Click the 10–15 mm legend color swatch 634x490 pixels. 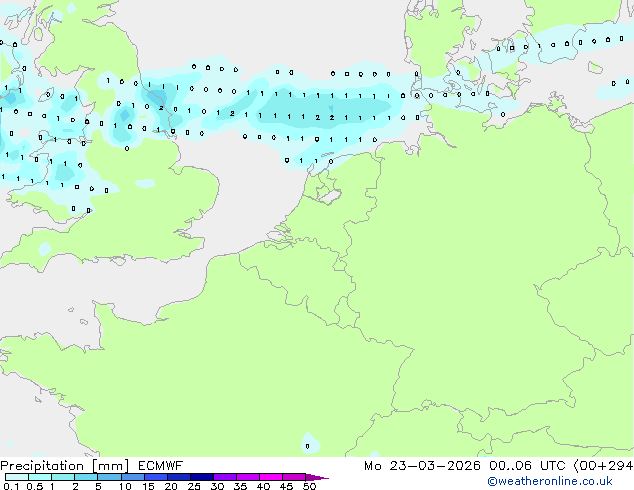click(132, 477)
